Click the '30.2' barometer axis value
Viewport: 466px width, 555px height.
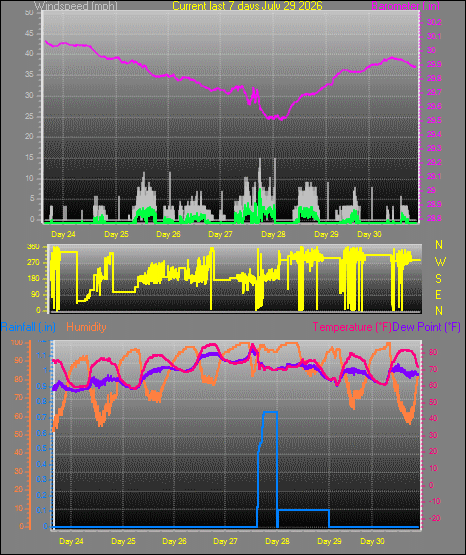click(x=434, y=22)
